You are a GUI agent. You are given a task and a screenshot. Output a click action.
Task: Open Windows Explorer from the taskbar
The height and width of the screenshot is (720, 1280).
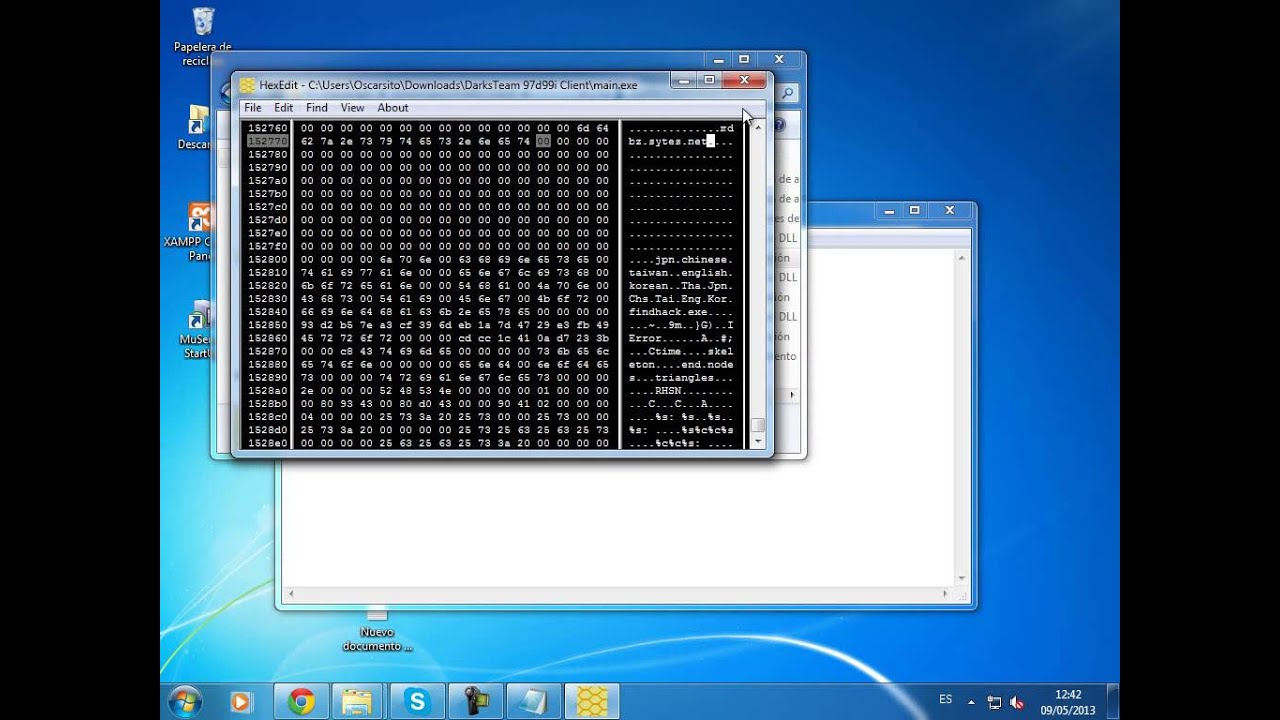click(357, 702)
